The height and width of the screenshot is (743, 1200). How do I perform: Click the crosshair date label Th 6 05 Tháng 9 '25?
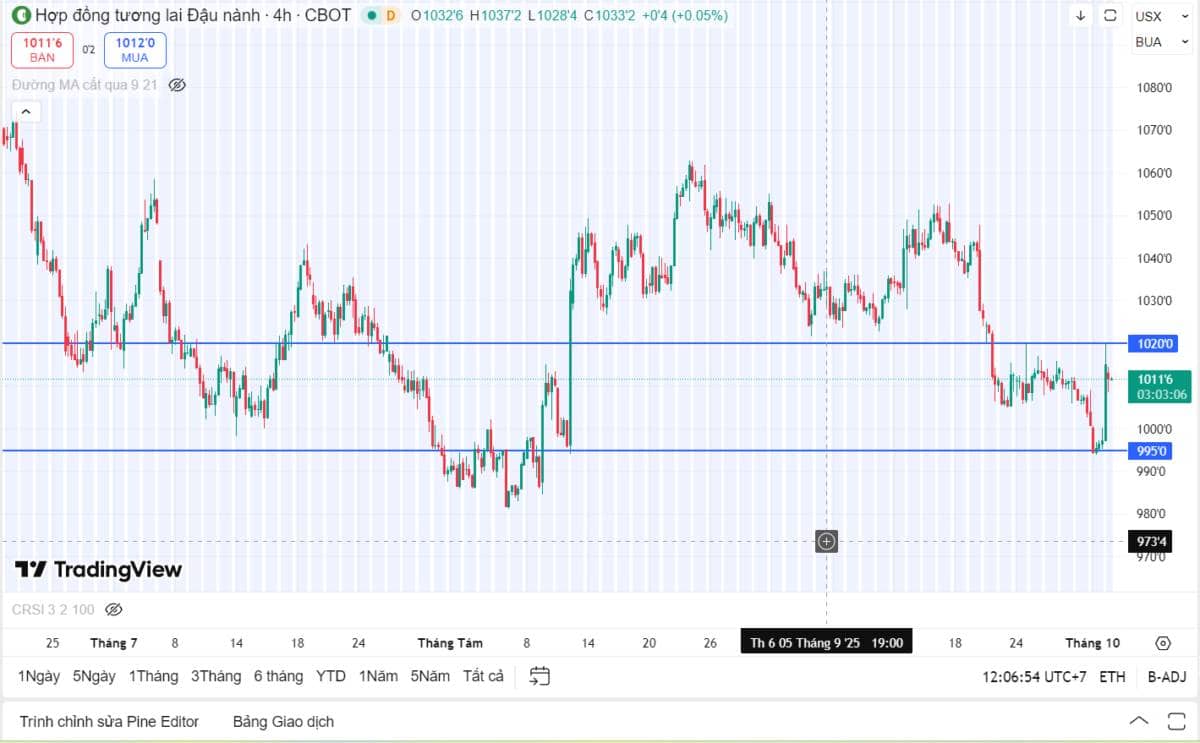[826, 643]
